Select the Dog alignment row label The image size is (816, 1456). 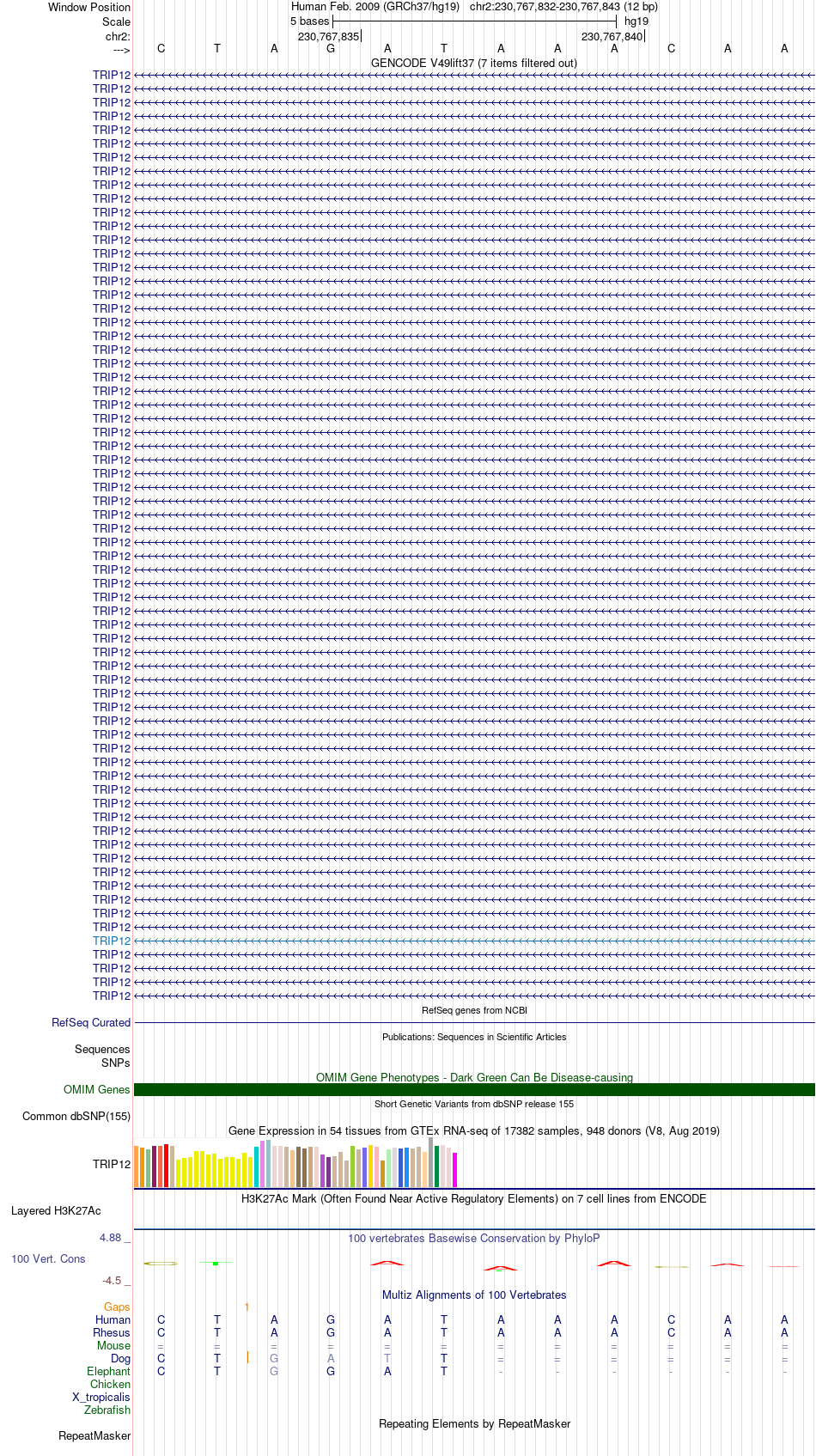pos(120,1358)
